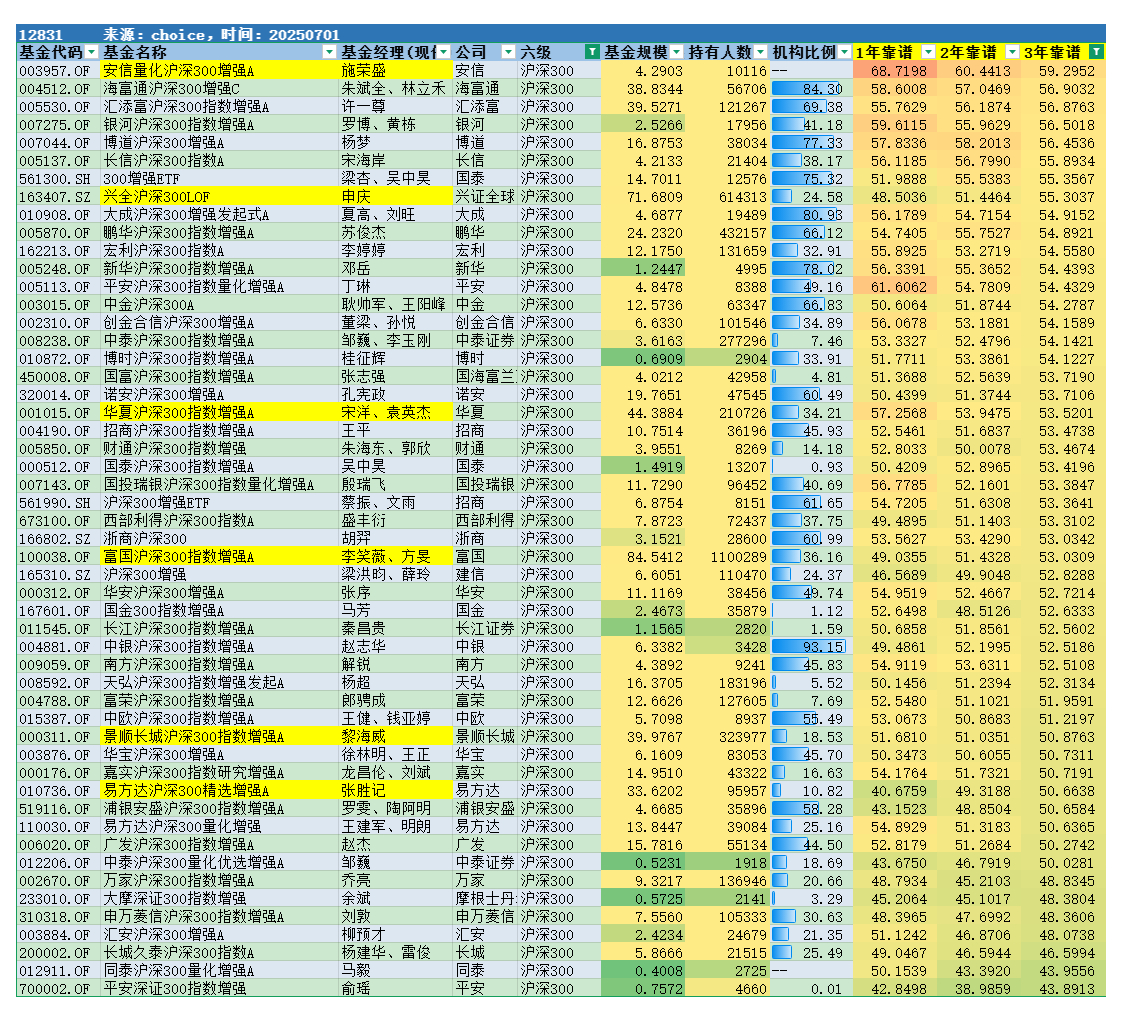Screen dimensions: 1122x1013
Task: Open the 基金经理 column filter dropdown
Action: pyautogui.click(x=444, y=52)
